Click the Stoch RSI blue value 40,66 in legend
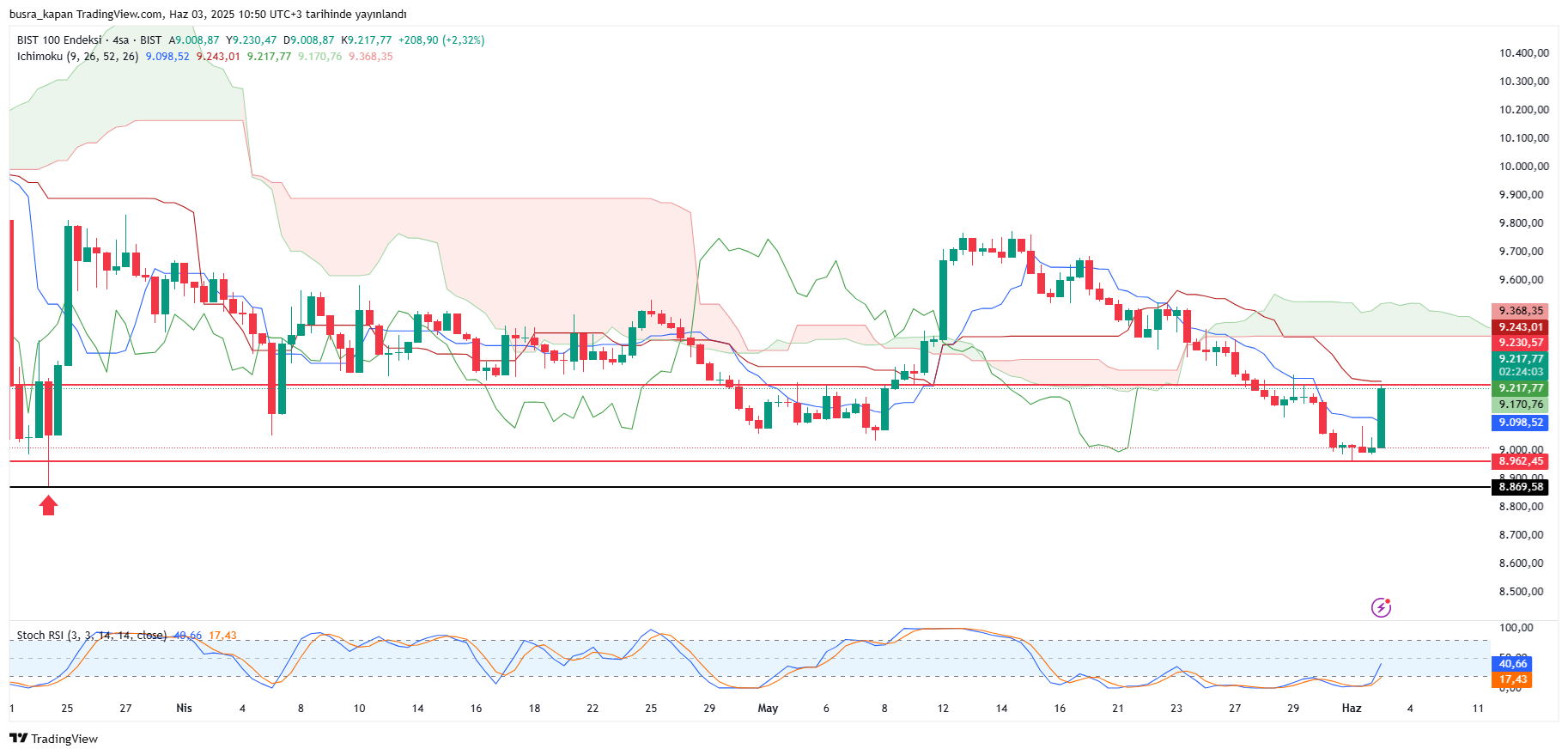1568x755 pixels. (188, 636)
